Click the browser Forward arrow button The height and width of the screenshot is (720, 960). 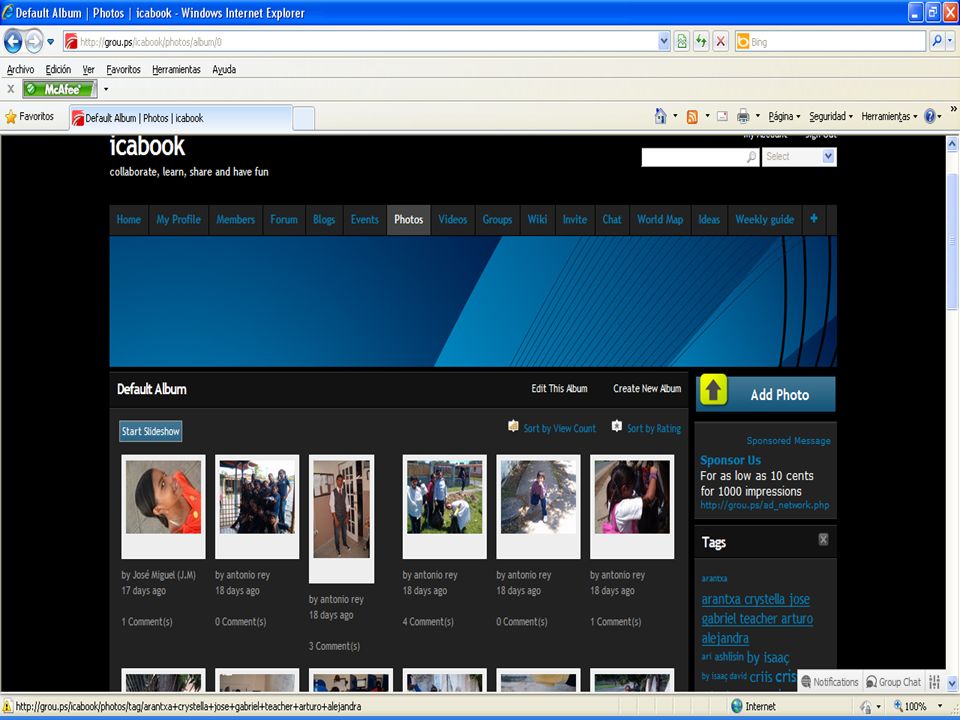coord(34,42)
